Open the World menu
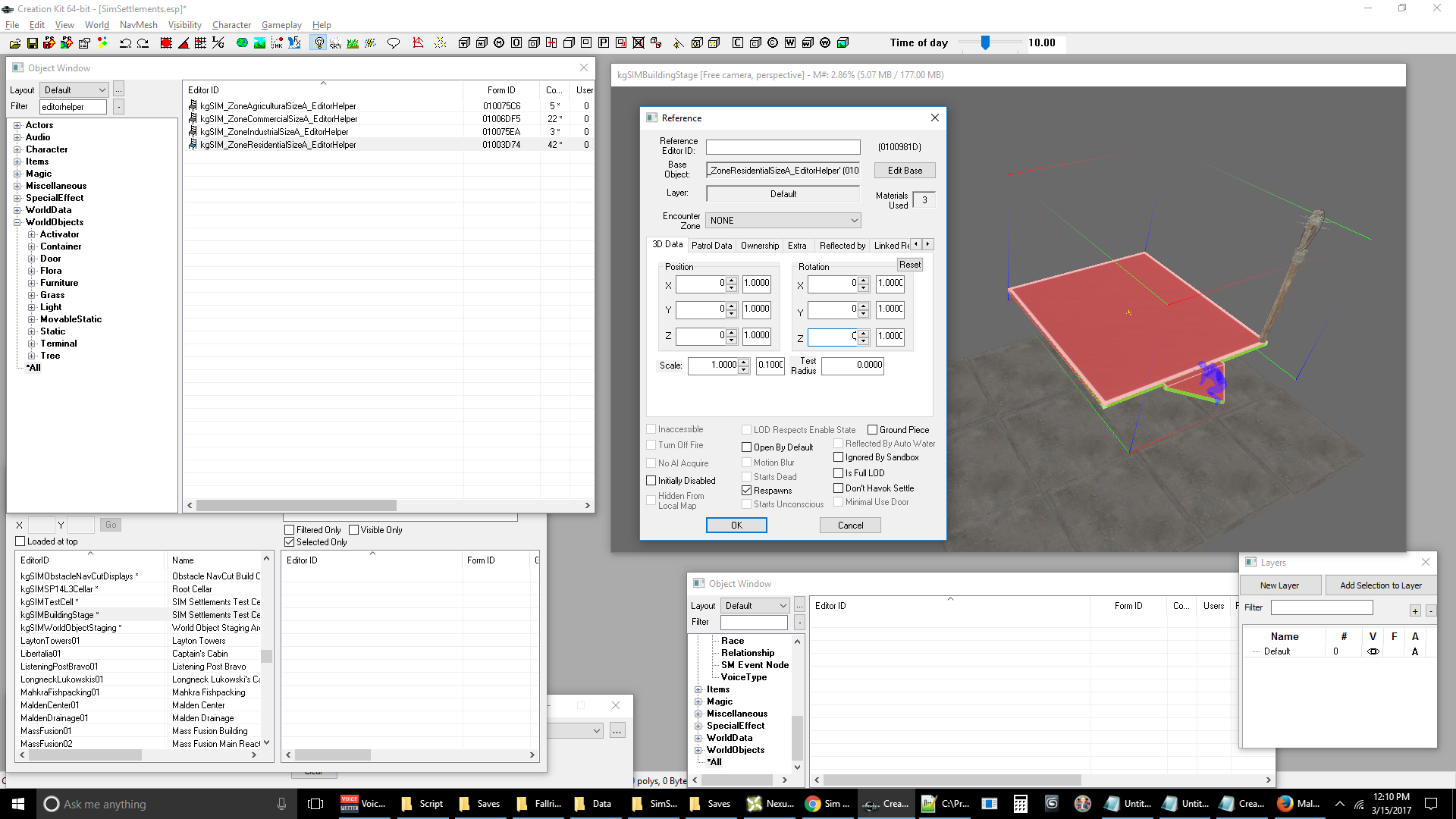1456x819 pixels. coord(97,25)
